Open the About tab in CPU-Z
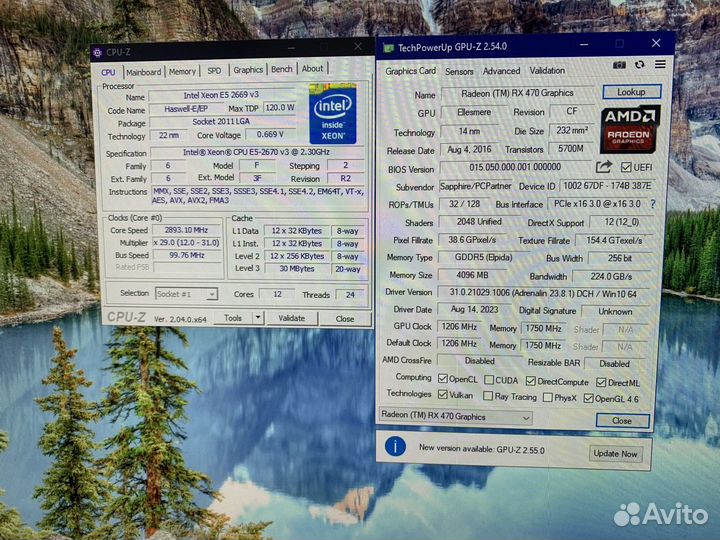The image size is (720, 540). pos(312,68)
